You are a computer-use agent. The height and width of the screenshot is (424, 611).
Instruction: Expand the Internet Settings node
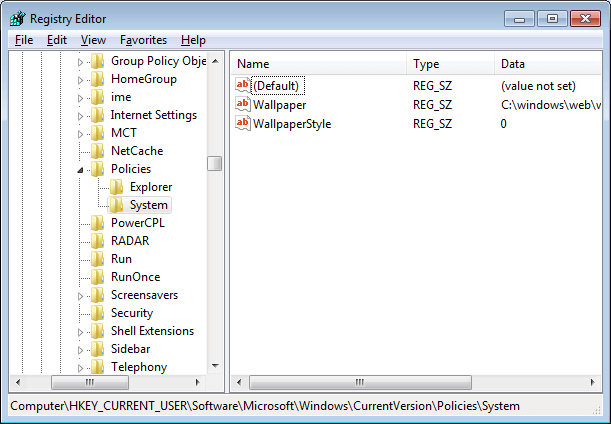[82, 116]
